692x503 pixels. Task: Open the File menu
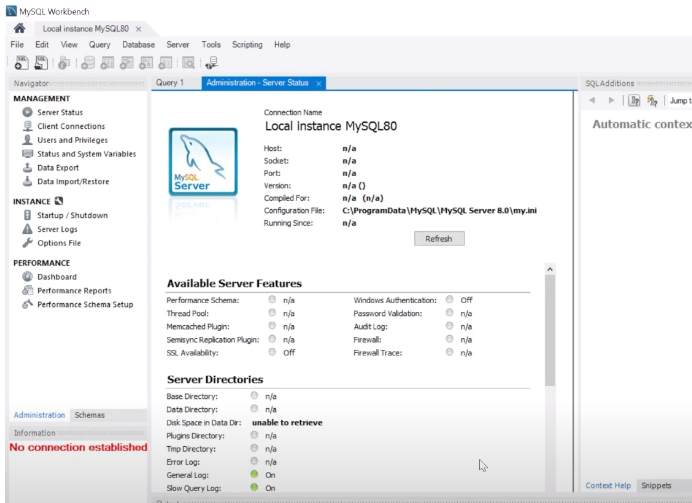pyautogui.click(x=17, y=45)
